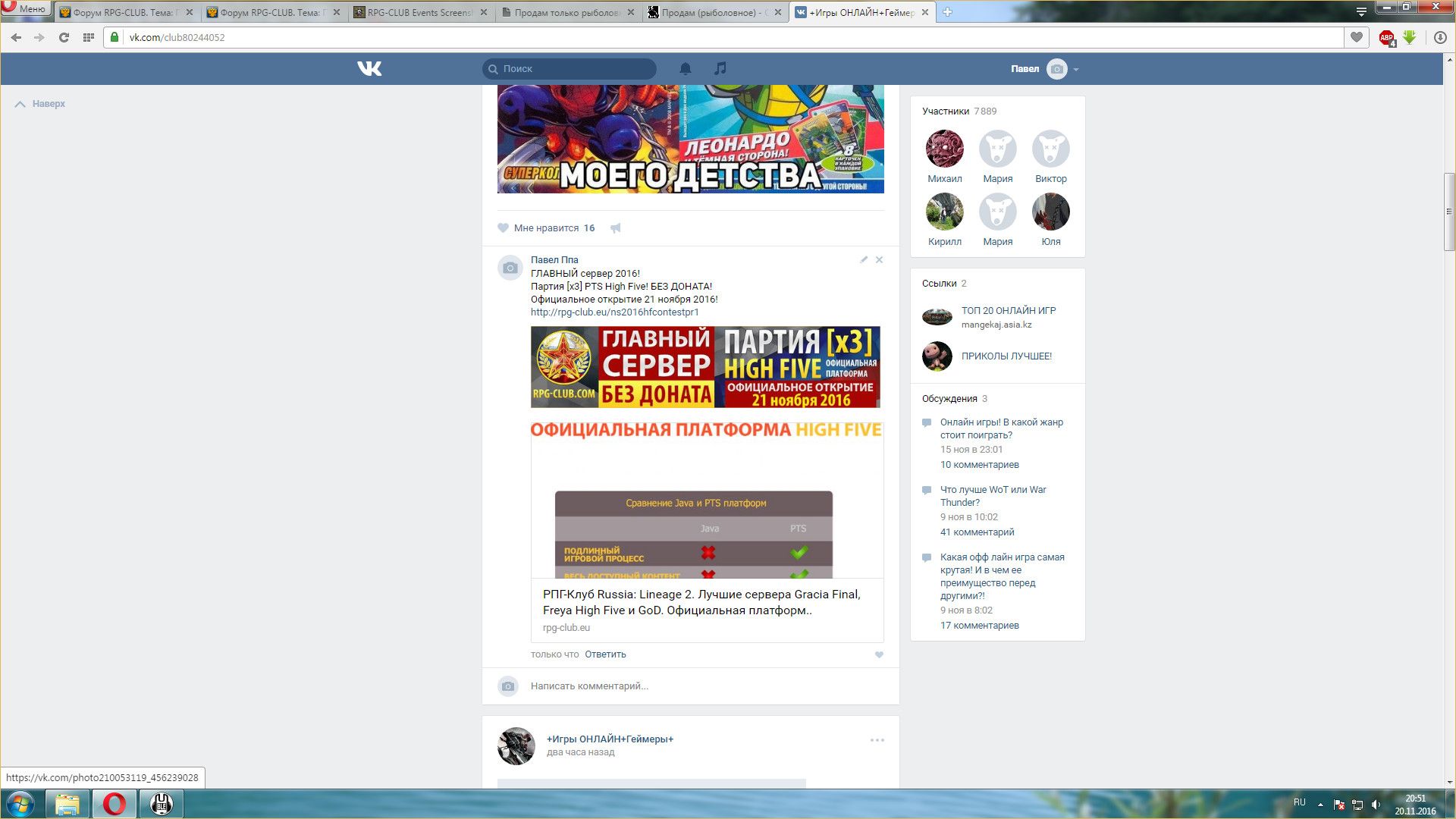Edit the comment with the pencil icon
This screenshot has height=819, width=1456.
864,260
